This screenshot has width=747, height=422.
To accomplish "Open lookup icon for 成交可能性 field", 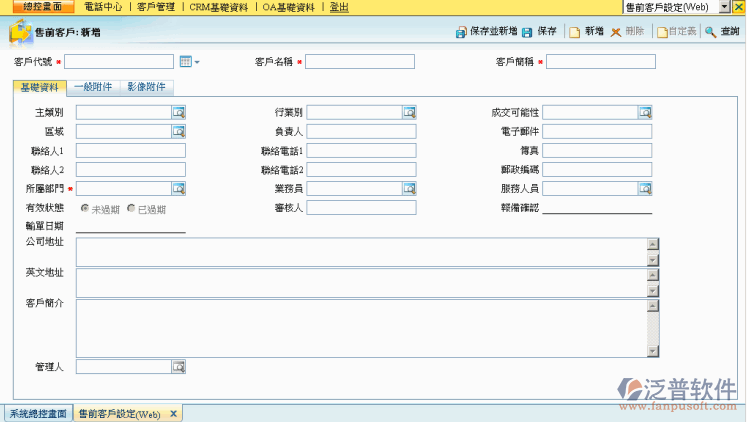I will (x=645, y=112).
